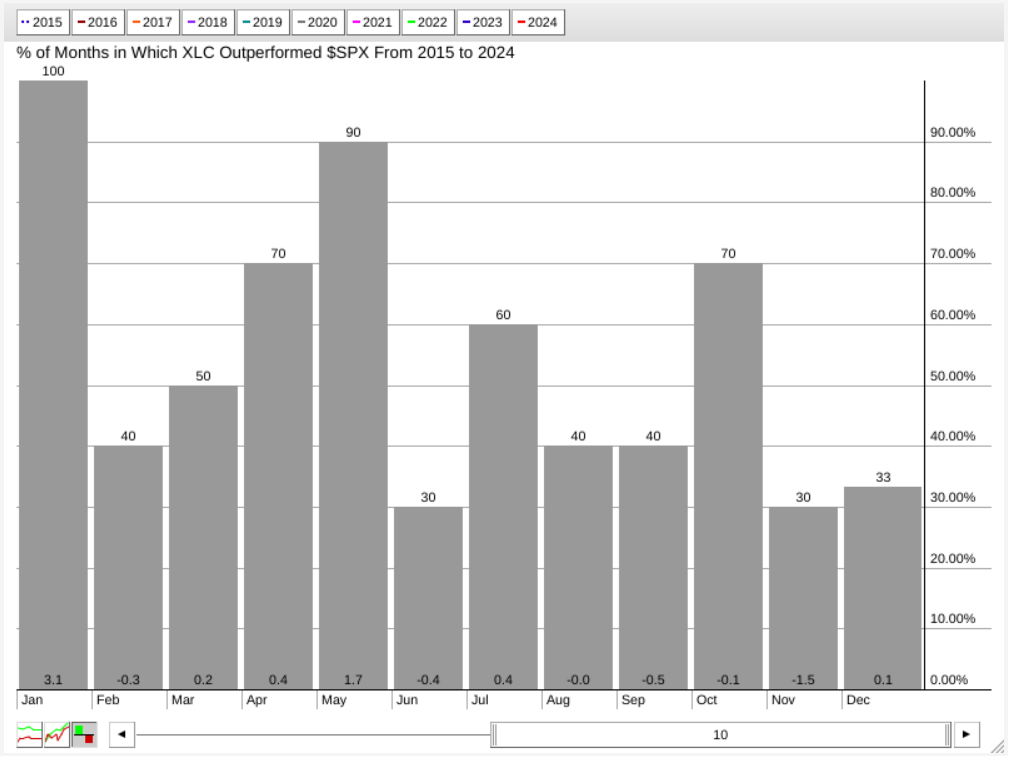Click the left arrow beside the year slider

point(122,737)
